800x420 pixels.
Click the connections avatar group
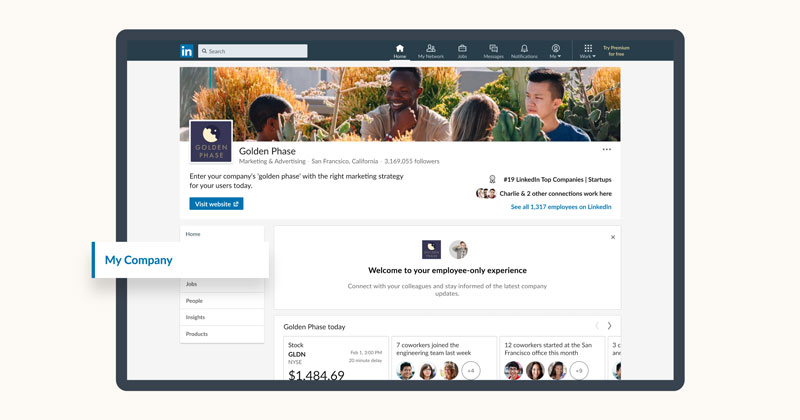(x=486, y=193)
